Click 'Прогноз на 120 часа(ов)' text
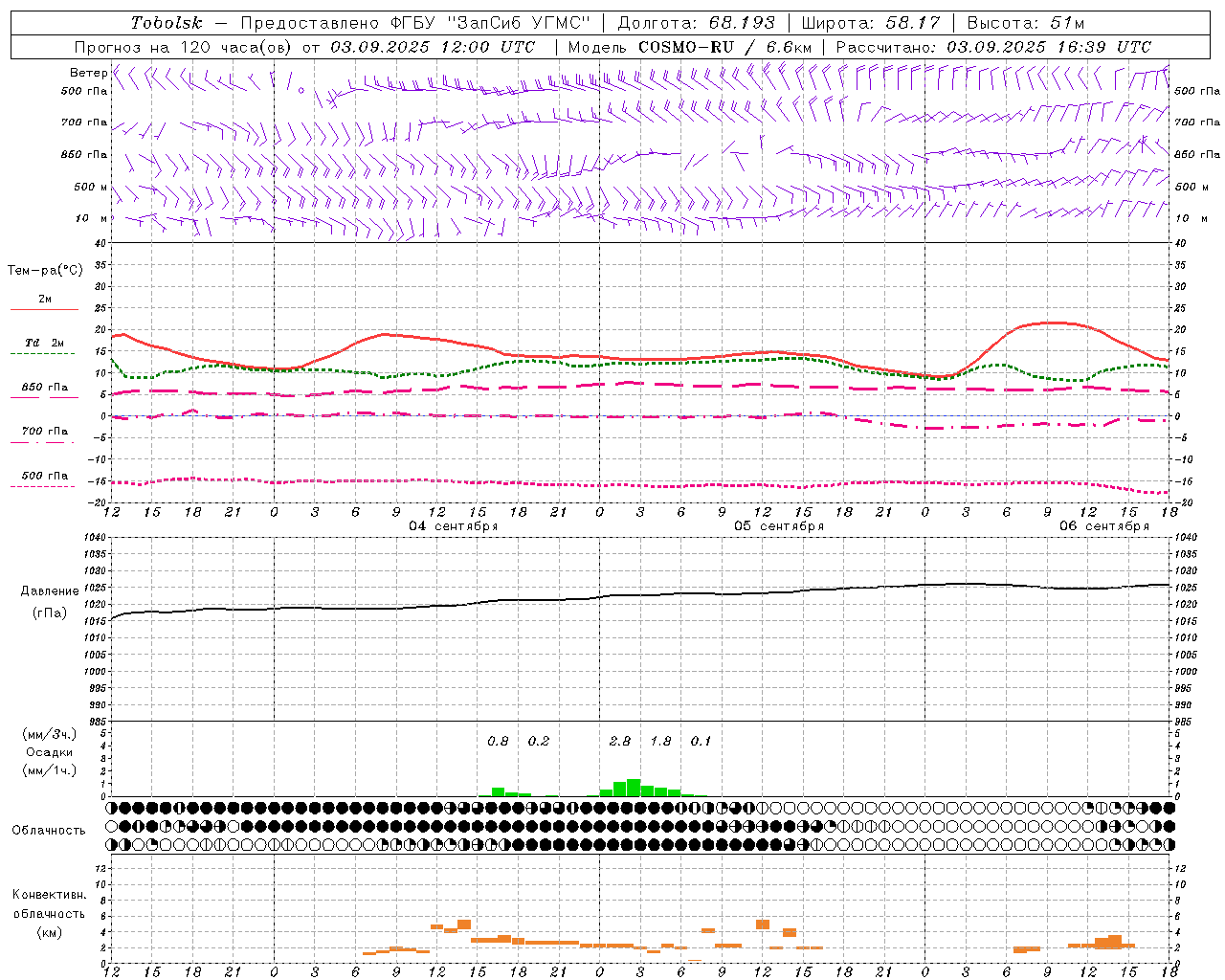This screenshot has width=1225, height=980. tap(185, 47)
